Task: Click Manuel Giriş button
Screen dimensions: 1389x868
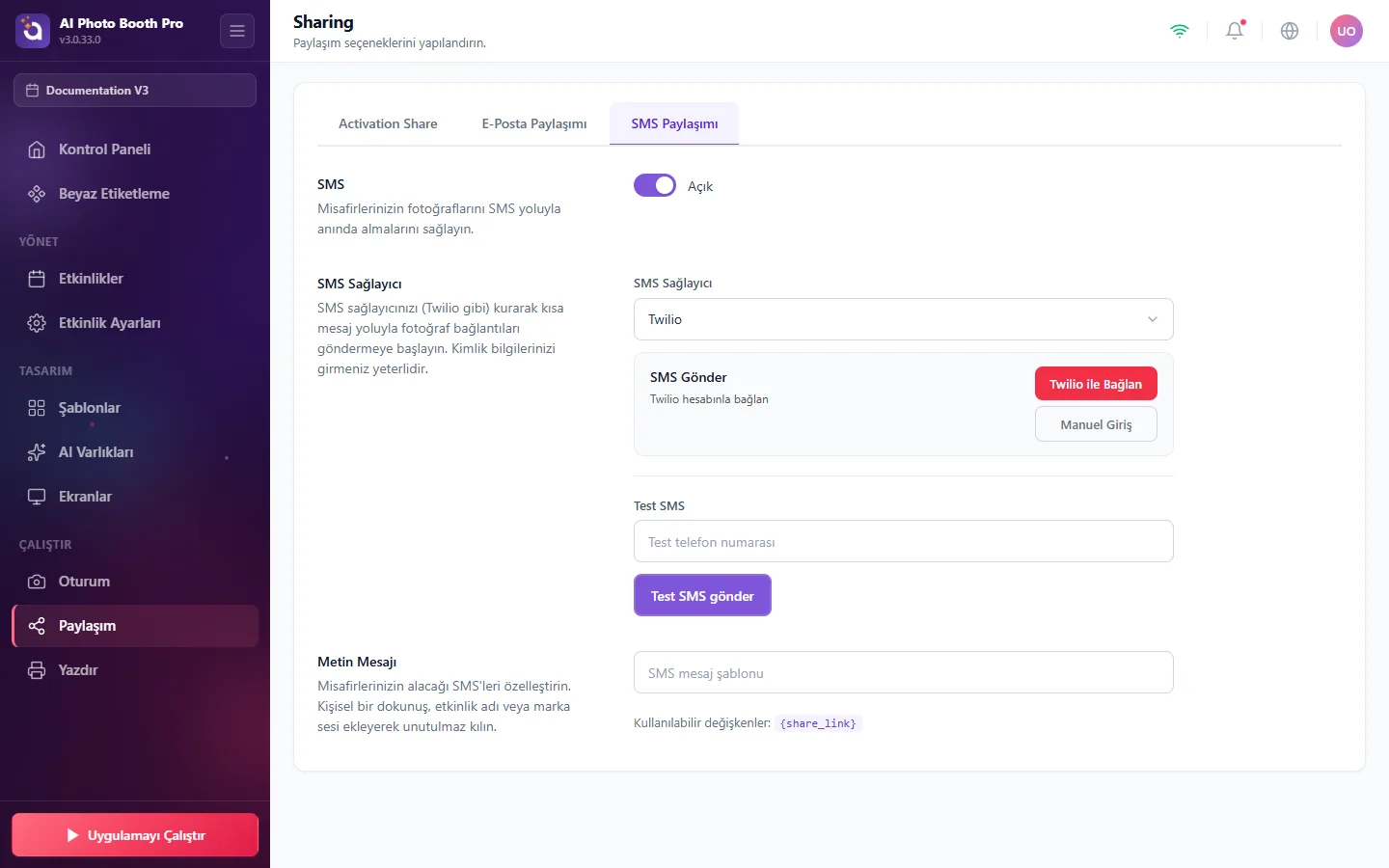Action: coord(1096,424)
